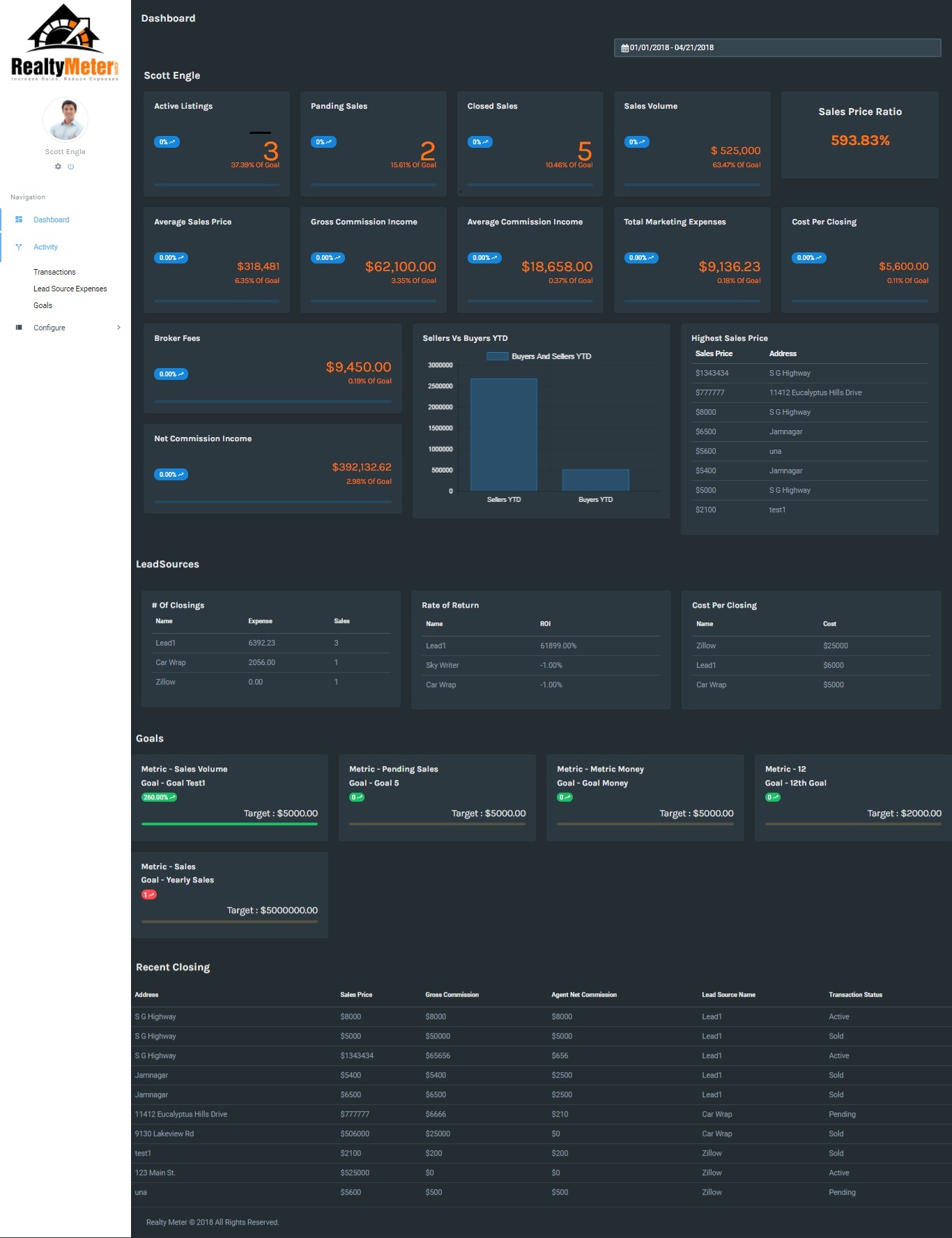The image size is (952, 1238).
Task: Click the 0% trend badge in Panding Sales
Action: point(323,142)
